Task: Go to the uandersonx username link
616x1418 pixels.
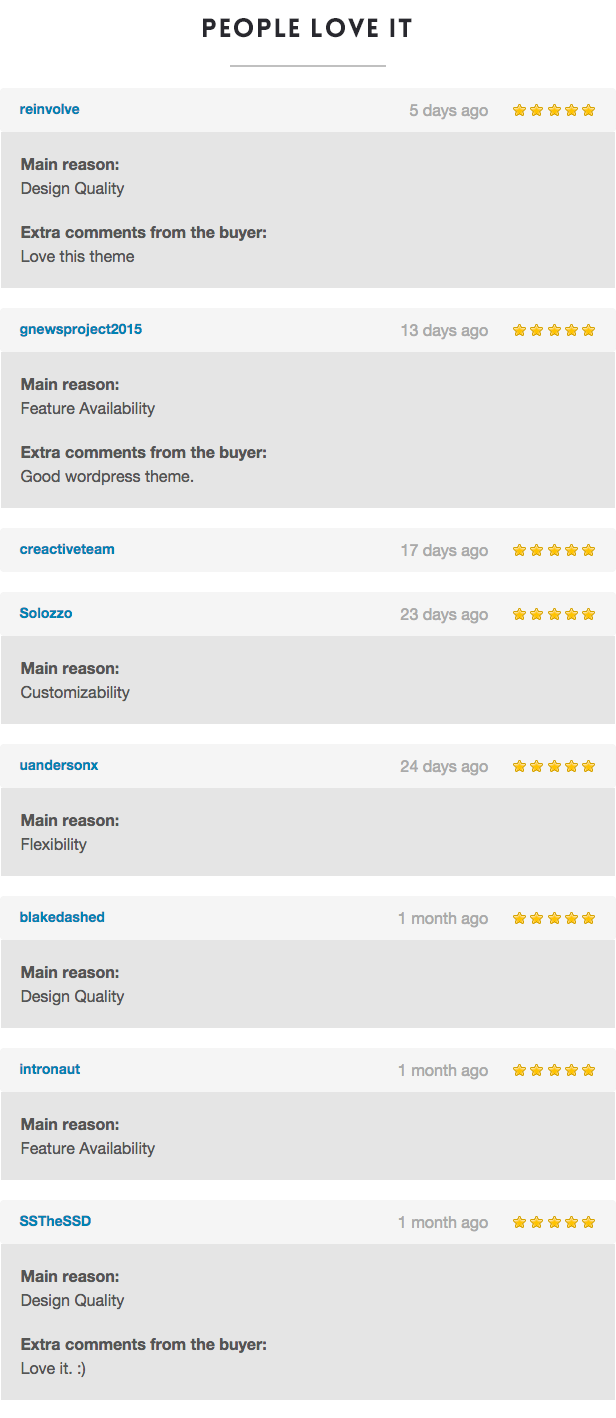Action: point(59,765)
